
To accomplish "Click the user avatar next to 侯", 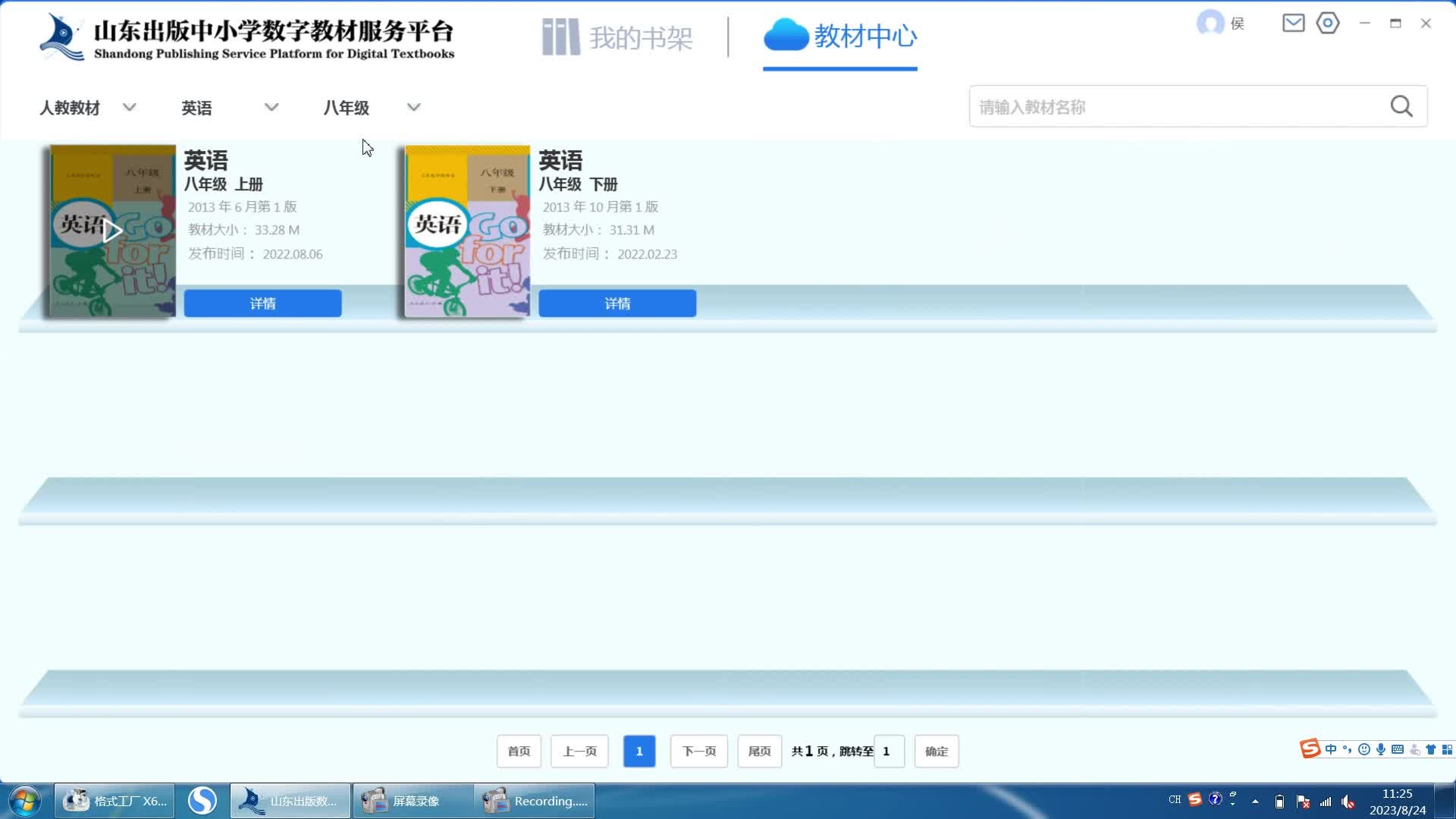I will (1210, 23).
